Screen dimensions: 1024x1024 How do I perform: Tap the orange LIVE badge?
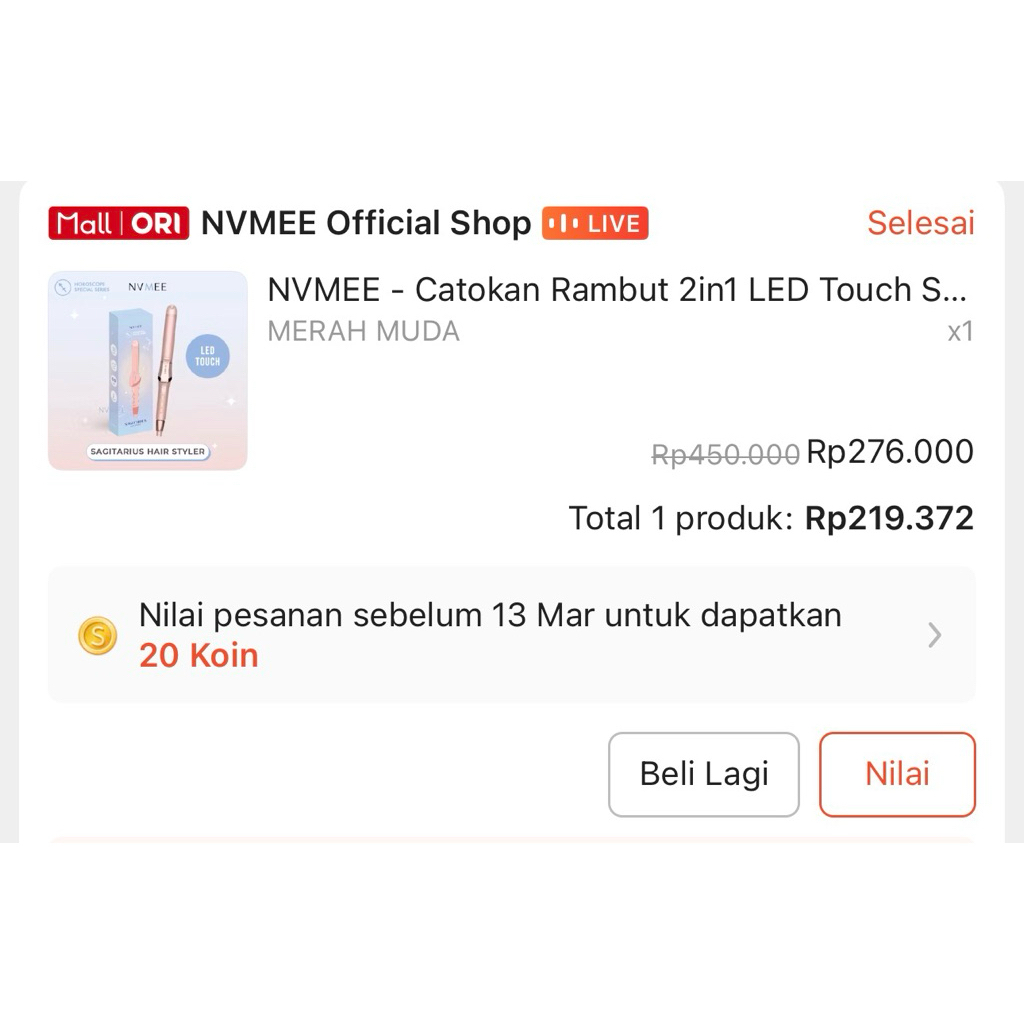[595, 223]
